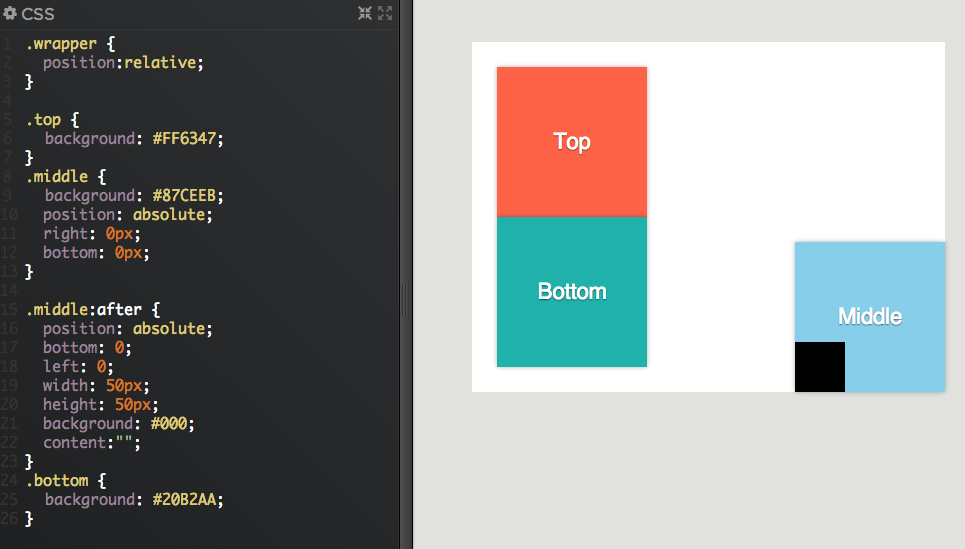This screenshot has width=965, height=549.
Task: Click the expand CSS panel arrows icon
Action: [x=385, y=13]
